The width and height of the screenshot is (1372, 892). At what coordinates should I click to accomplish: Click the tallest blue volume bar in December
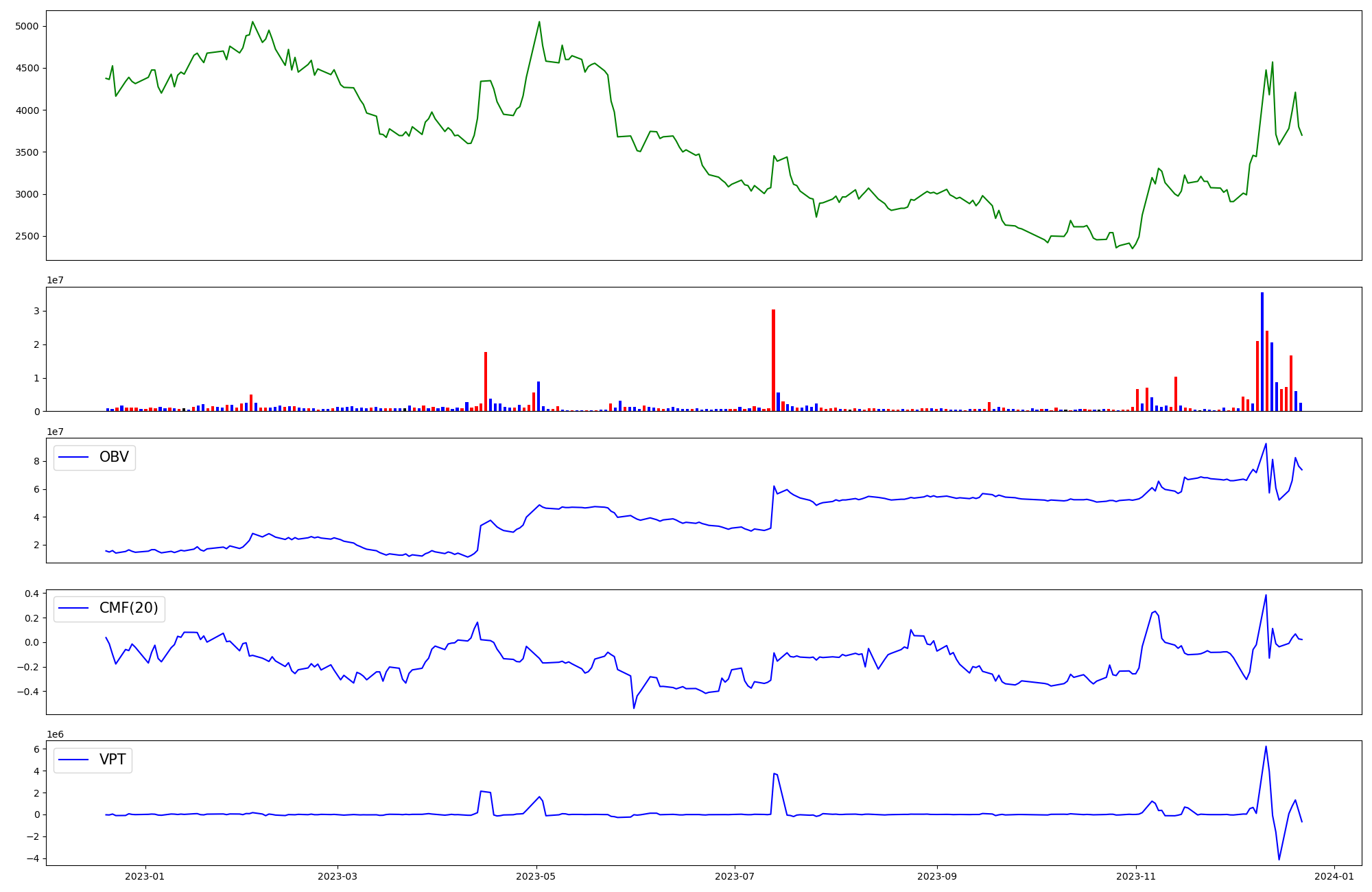(x=1262, y=351)
